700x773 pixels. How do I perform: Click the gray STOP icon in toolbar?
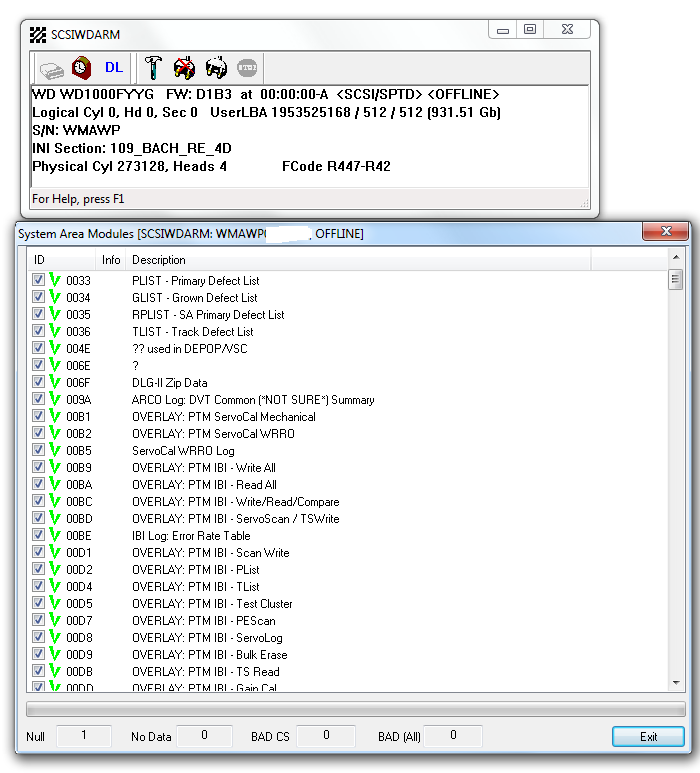click(247, 68)
